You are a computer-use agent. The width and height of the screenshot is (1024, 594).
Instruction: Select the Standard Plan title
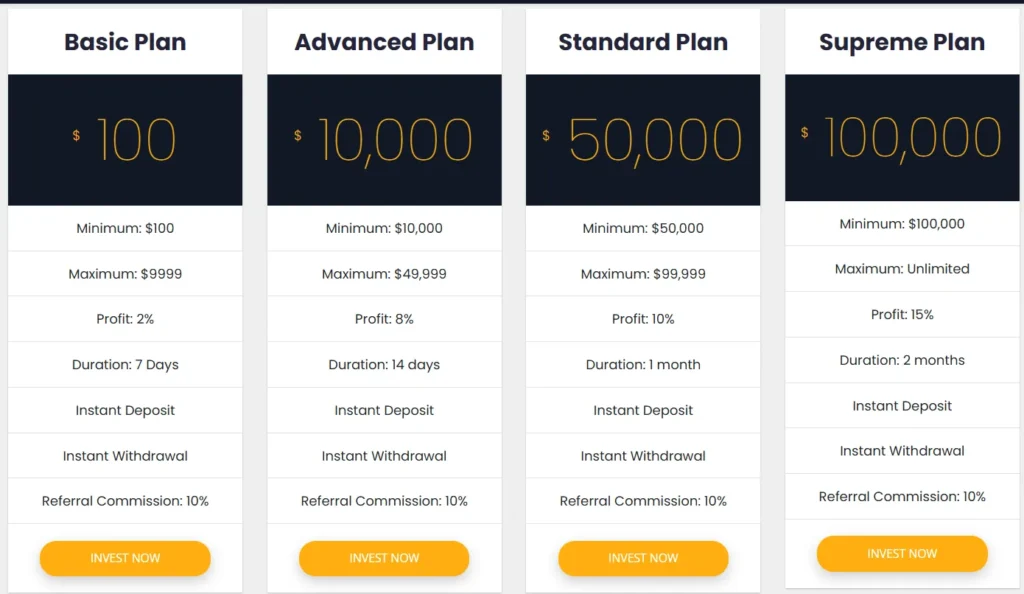click(643, 42)
